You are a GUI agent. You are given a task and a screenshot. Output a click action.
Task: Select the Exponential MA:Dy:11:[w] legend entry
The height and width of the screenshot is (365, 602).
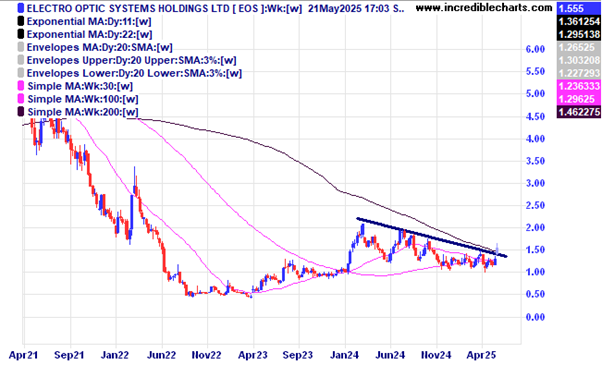(x=89, y=21)
